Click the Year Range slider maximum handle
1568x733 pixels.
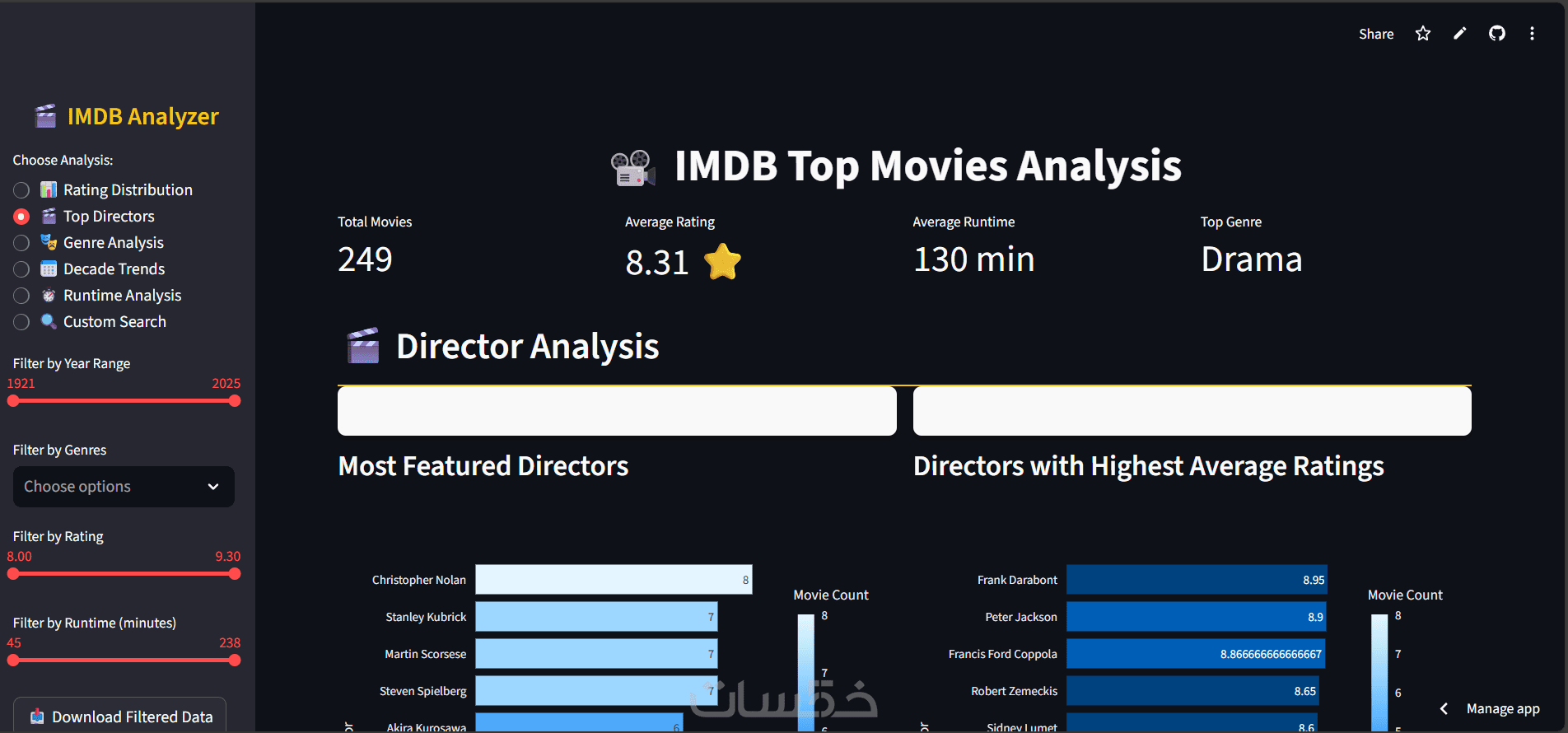pos(235,401)
